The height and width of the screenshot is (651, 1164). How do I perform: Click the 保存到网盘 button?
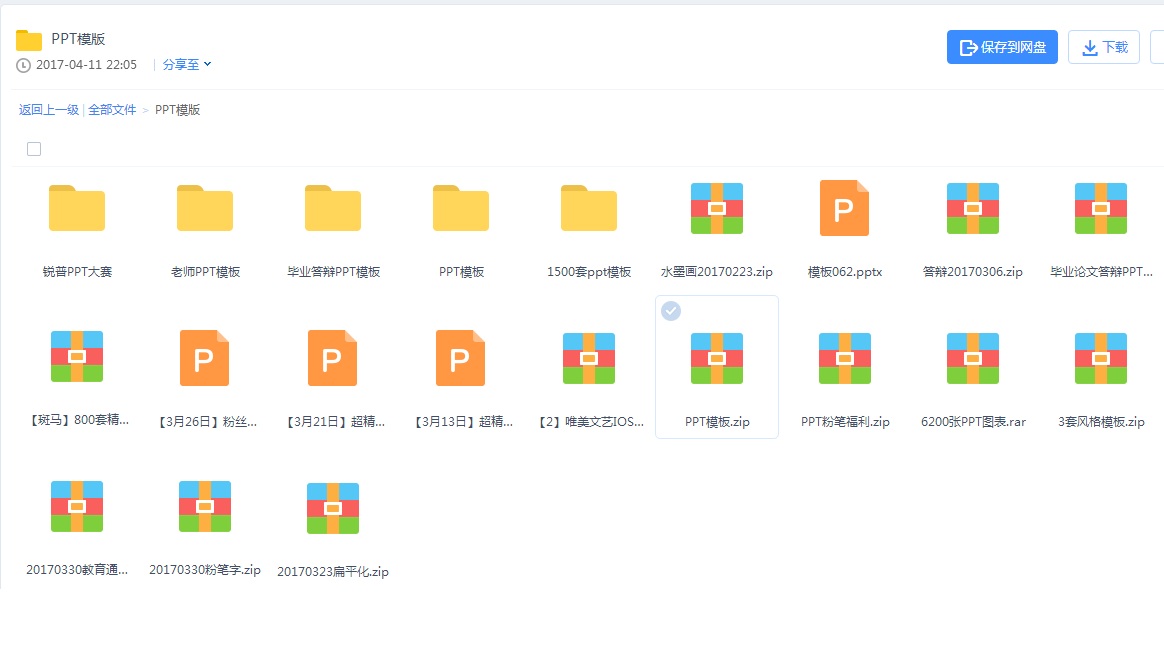coord(1002,46)
